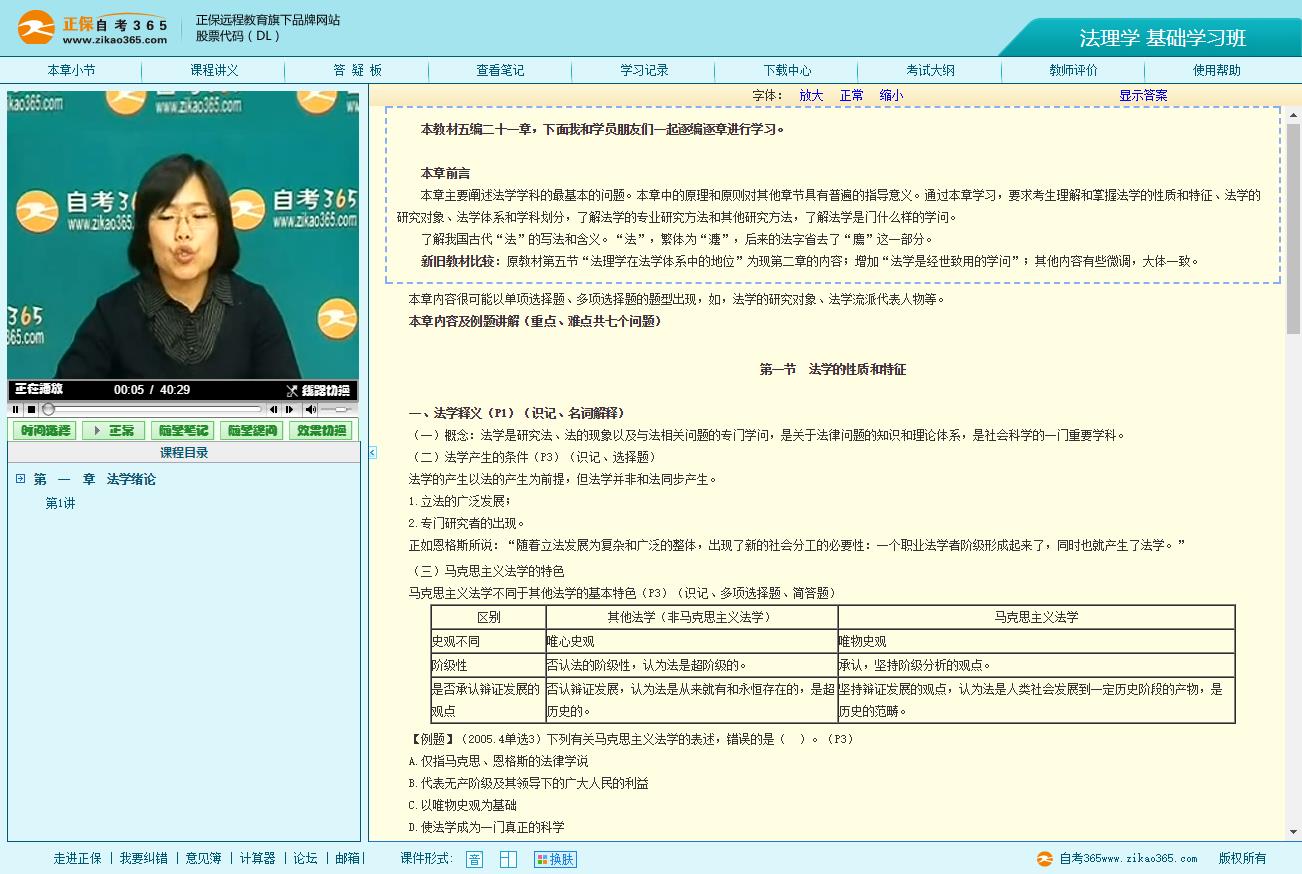The height and width of the screenshot is (874, 1302).
Task: Reset the font size with 正常
Action: point(852,96)
